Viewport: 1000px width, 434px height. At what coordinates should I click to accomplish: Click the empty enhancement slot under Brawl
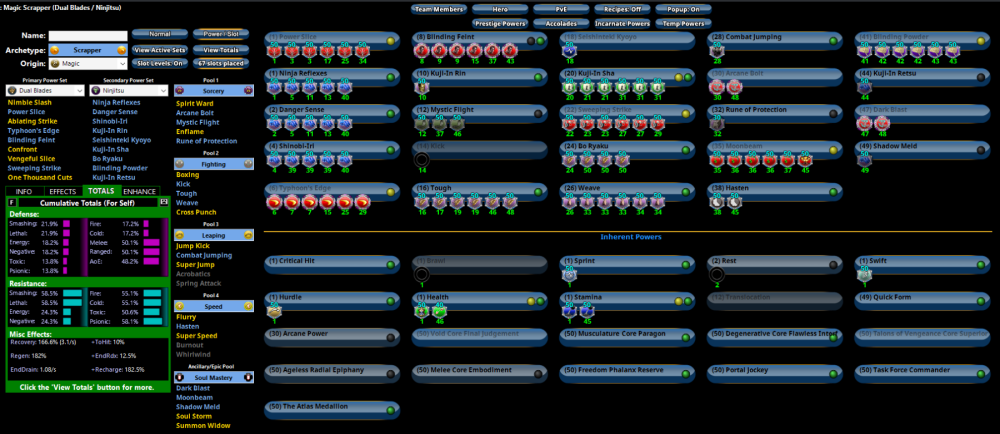tap(421, 273)
